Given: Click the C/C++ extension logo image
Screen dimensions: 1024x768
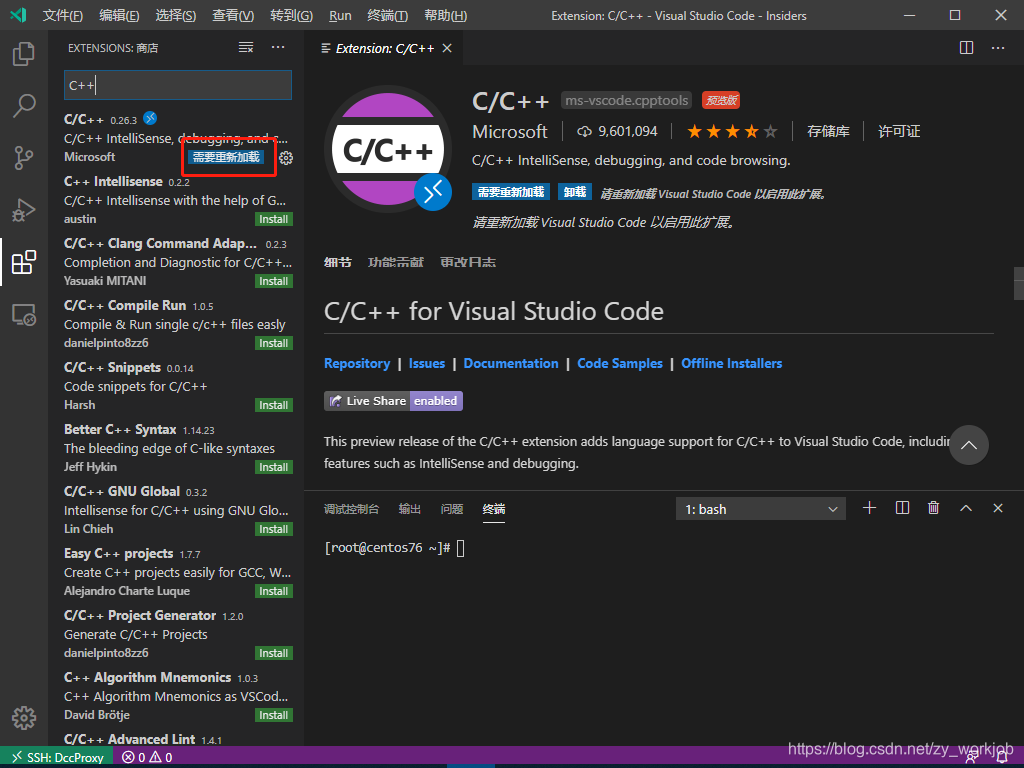Looking at the screenshot, I should coord(388,149).
